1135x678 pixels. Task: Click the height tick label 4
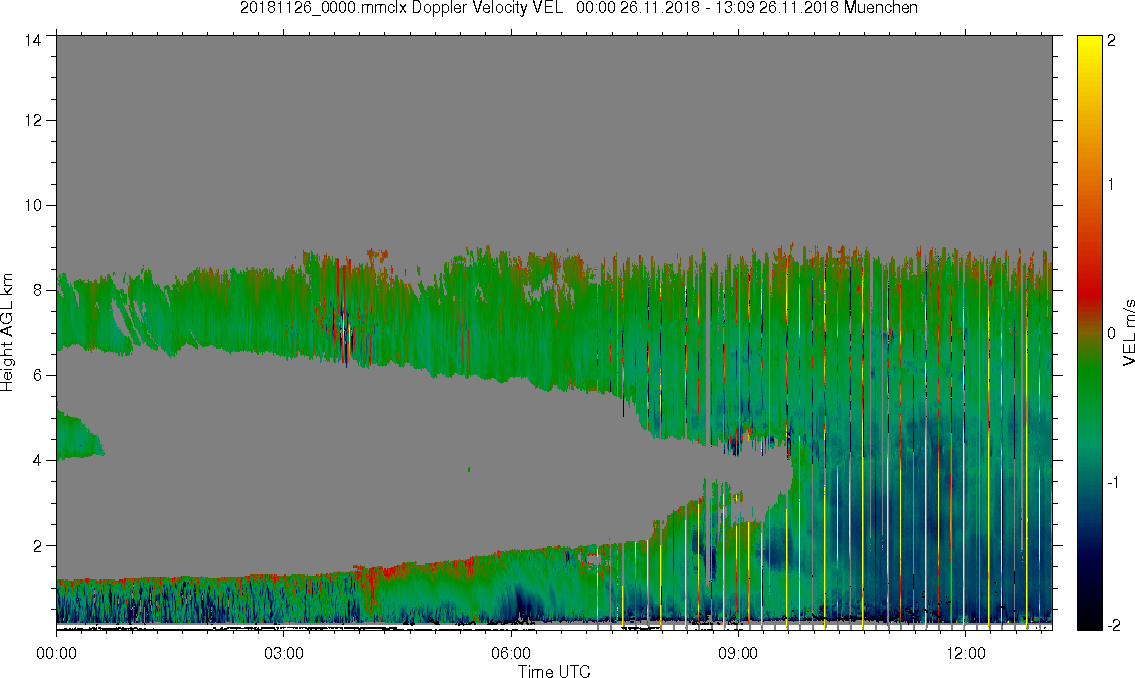pos(37,460)
